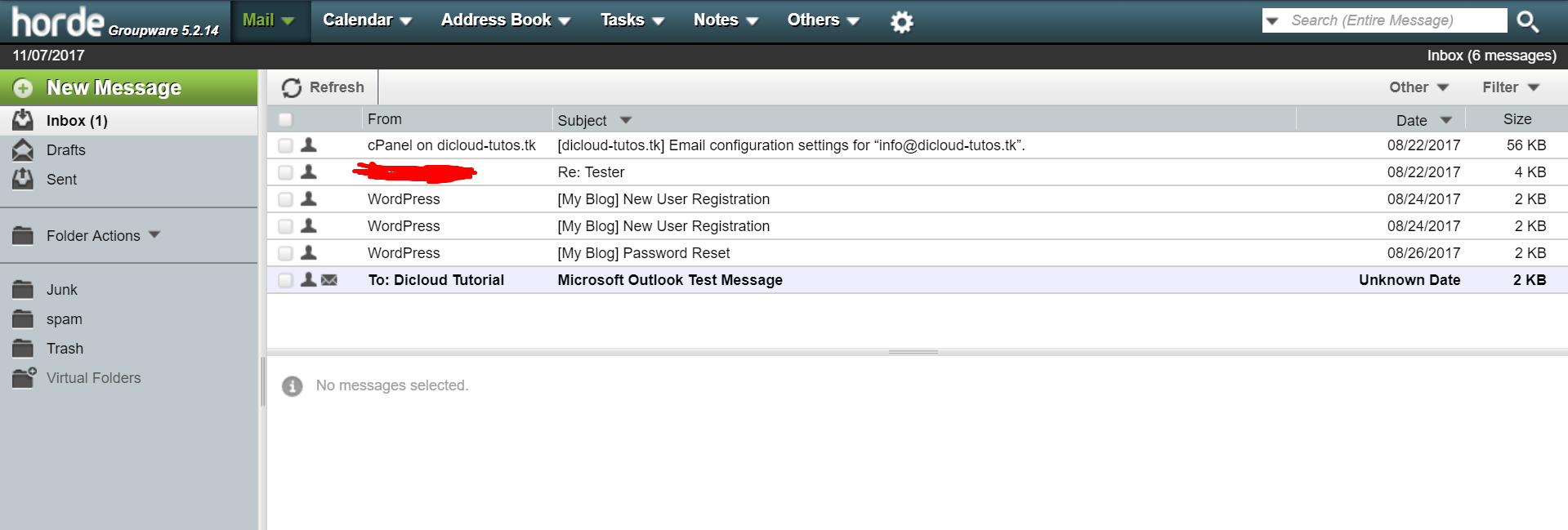The image size is (1568, 530).
Task: Open the Calendar menu
Action: 366,20
